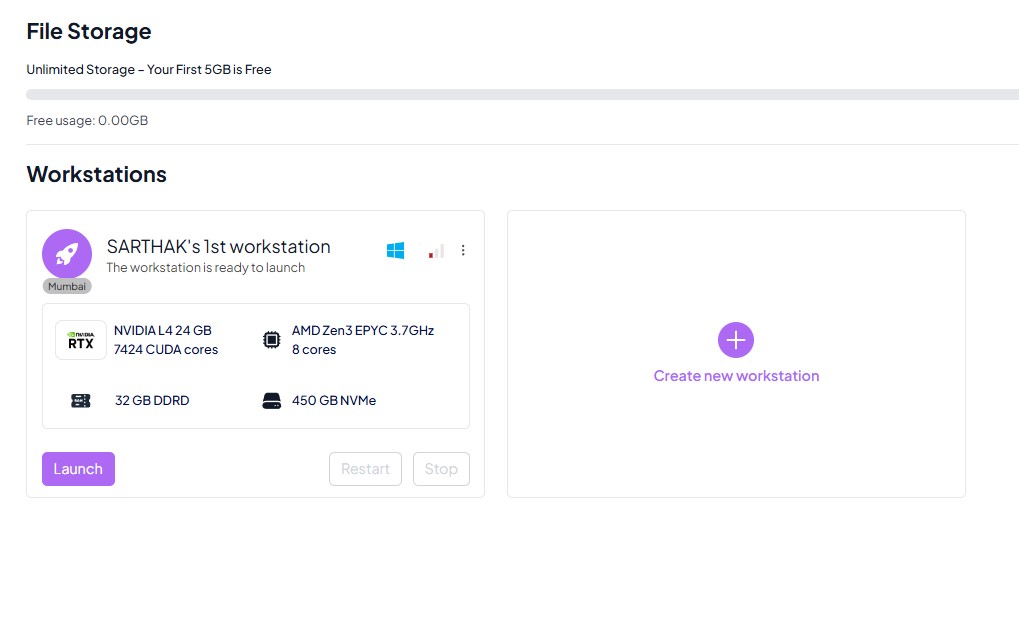This screenshot has height=626, width=1019.
Task: Click the 450 GB NVMe storage label
Action: 333,401
